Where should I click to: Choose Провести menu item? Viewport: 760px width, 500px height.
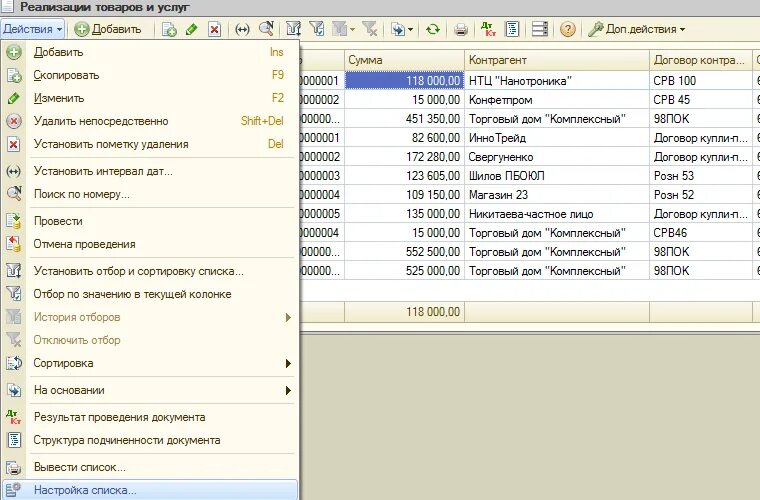click(150, 221)
